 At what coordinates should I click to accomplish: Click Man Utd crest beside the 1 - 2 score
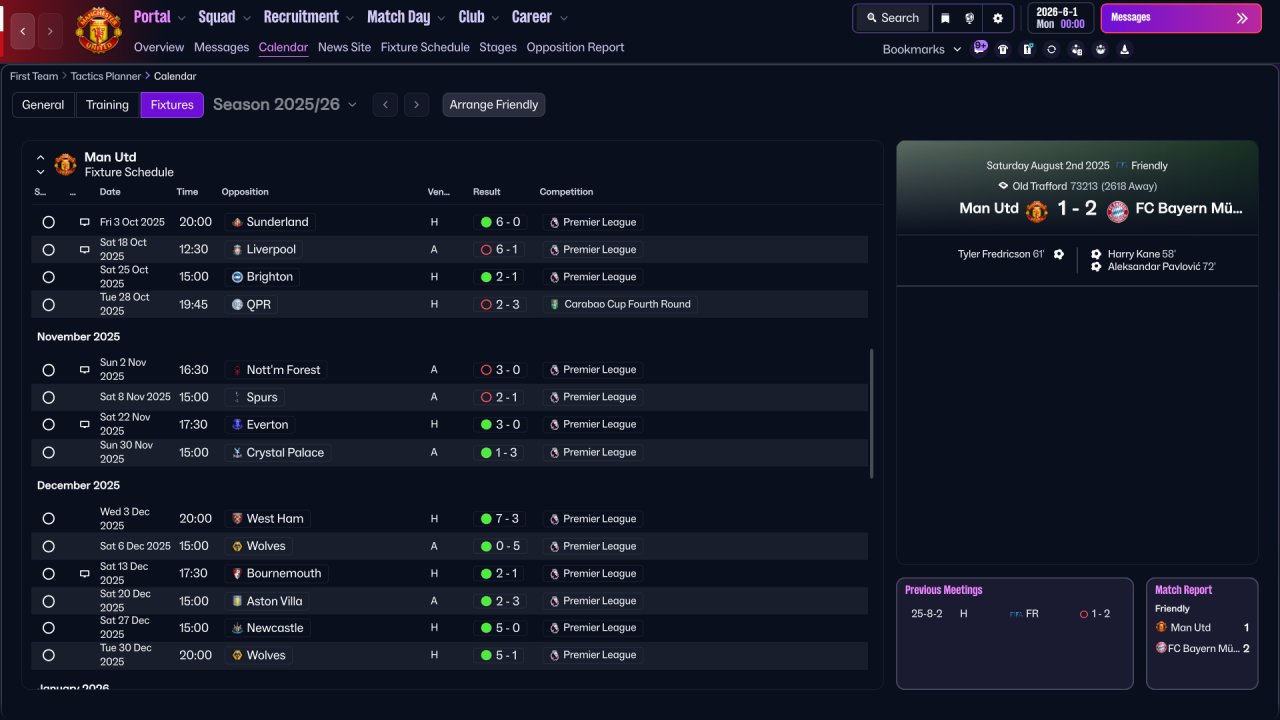point(1036,211)
